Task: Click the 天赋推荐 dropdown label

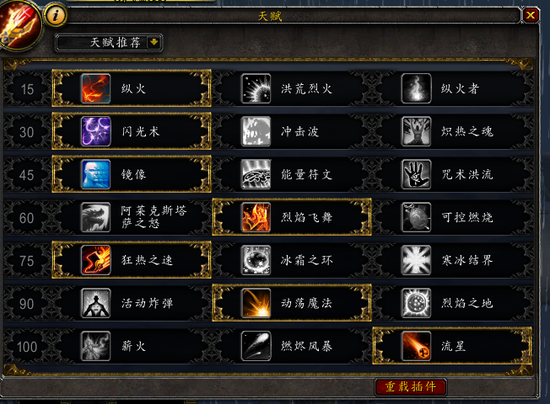Action: [x=115, y=43]
